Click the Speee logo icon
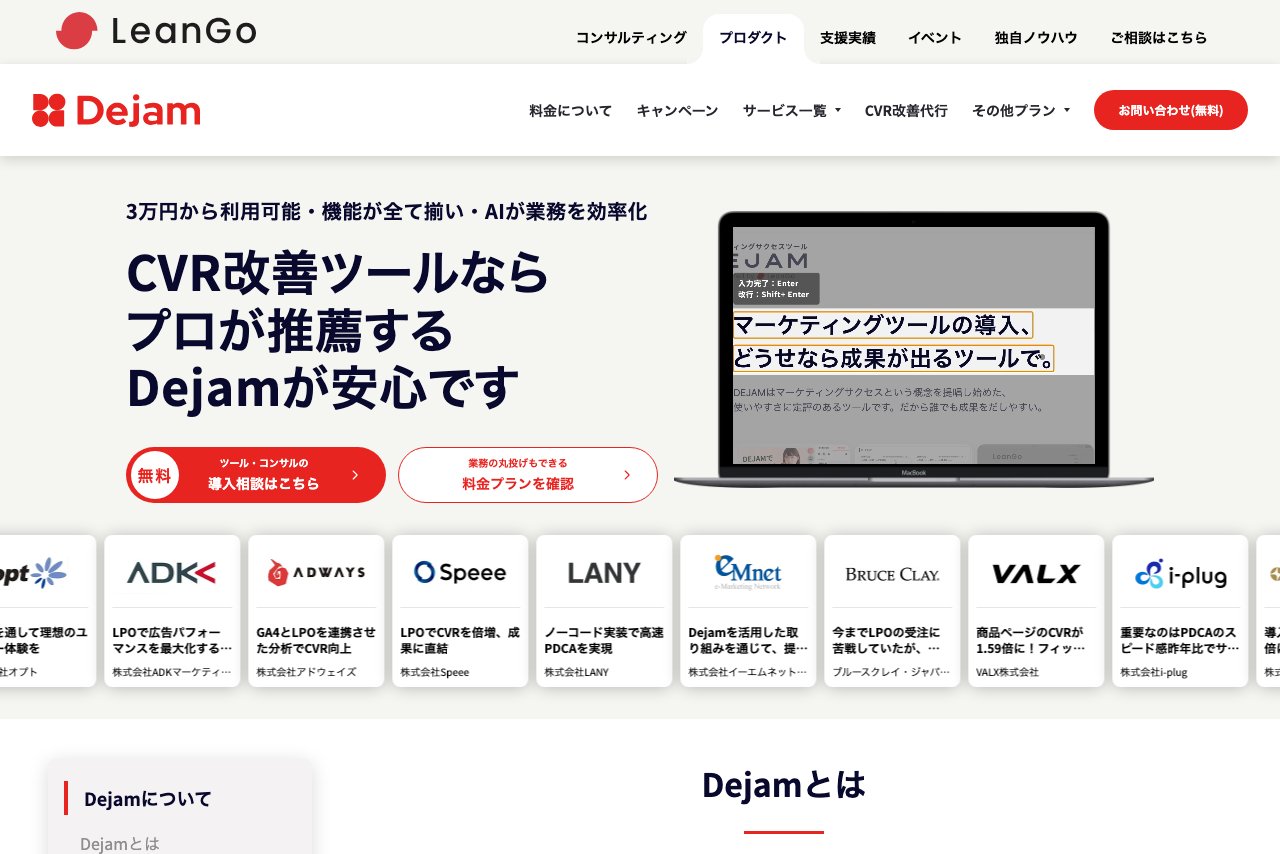Screen dimensions: 1280x854 (460, 573)
